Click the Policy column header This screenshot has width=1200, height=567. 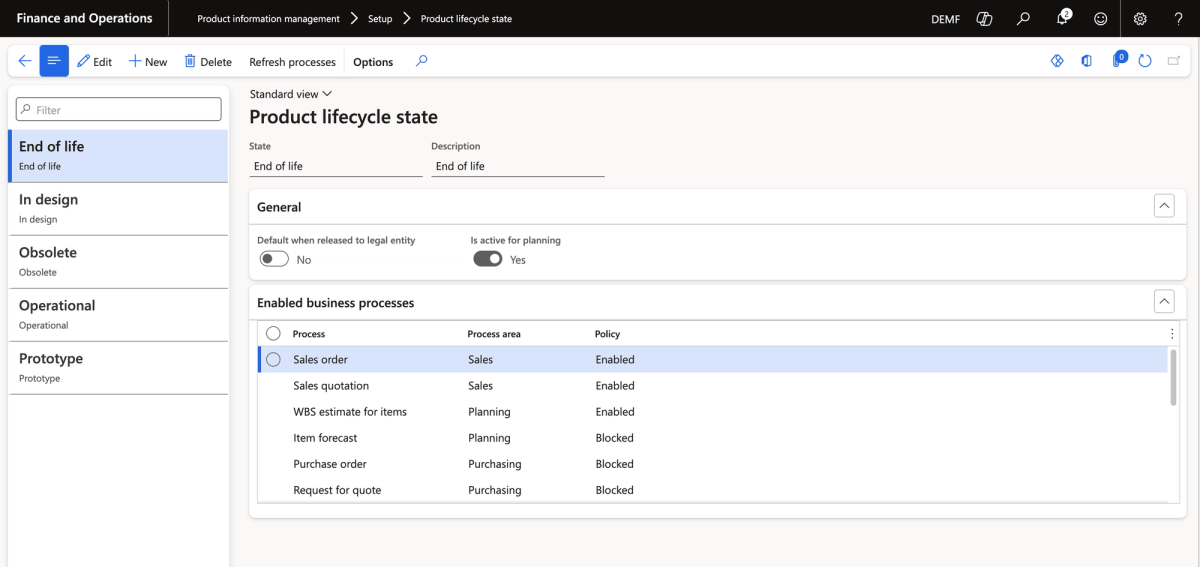607,334
